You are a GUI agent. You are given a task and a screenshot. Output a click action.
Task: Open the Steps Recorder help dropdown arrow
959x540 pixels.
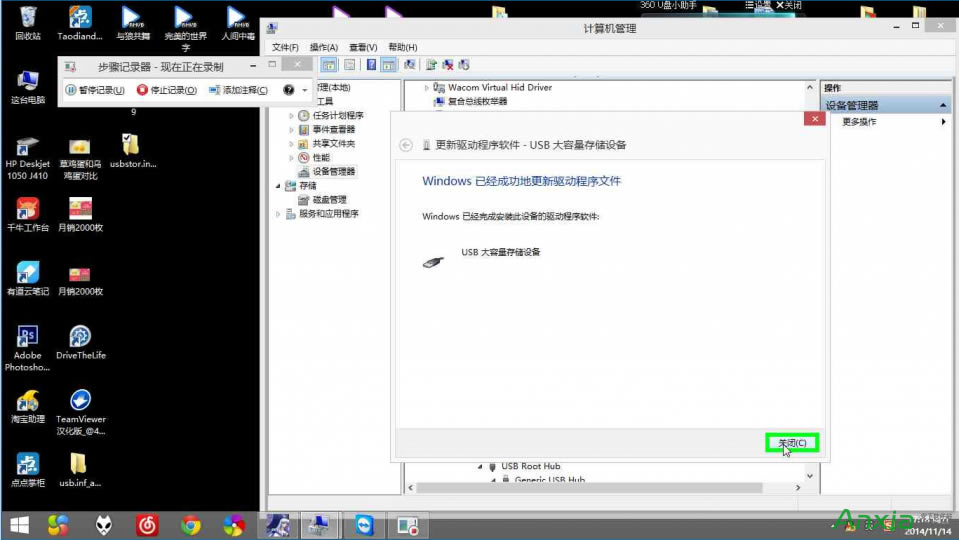(x=305, y=90)
